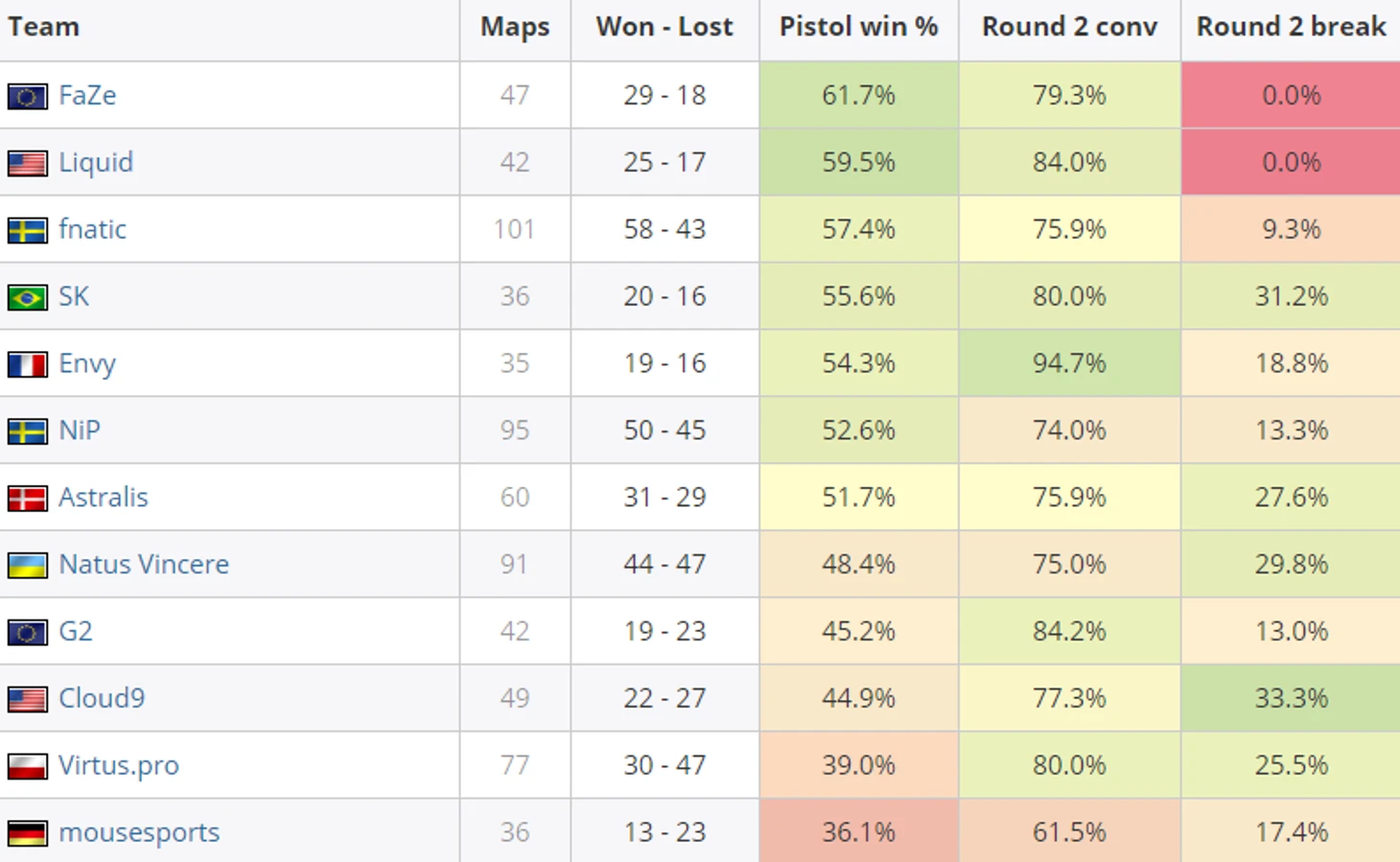Click the European flag icon beside FaZe
This screenshot has height=862, width=1400.
click(x=27, y=96)
